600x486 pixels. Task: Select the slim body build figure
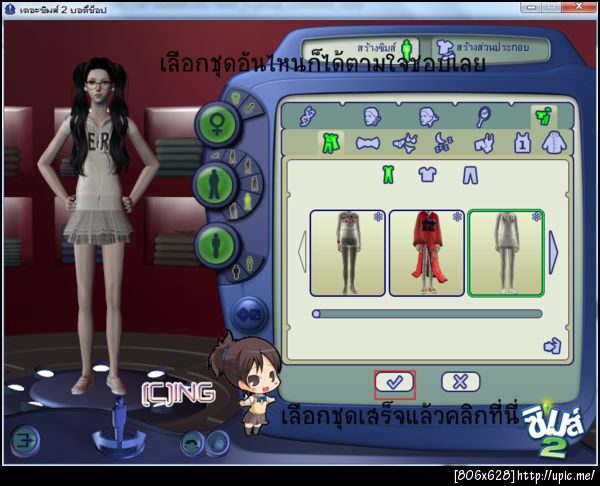point(250,263)
